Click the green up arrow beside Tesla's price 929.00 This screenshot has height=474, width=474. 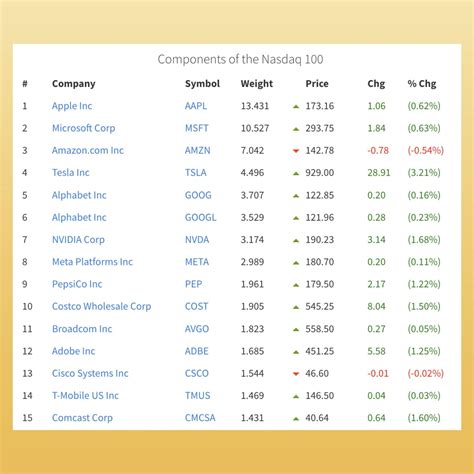[x=296, y=173]
